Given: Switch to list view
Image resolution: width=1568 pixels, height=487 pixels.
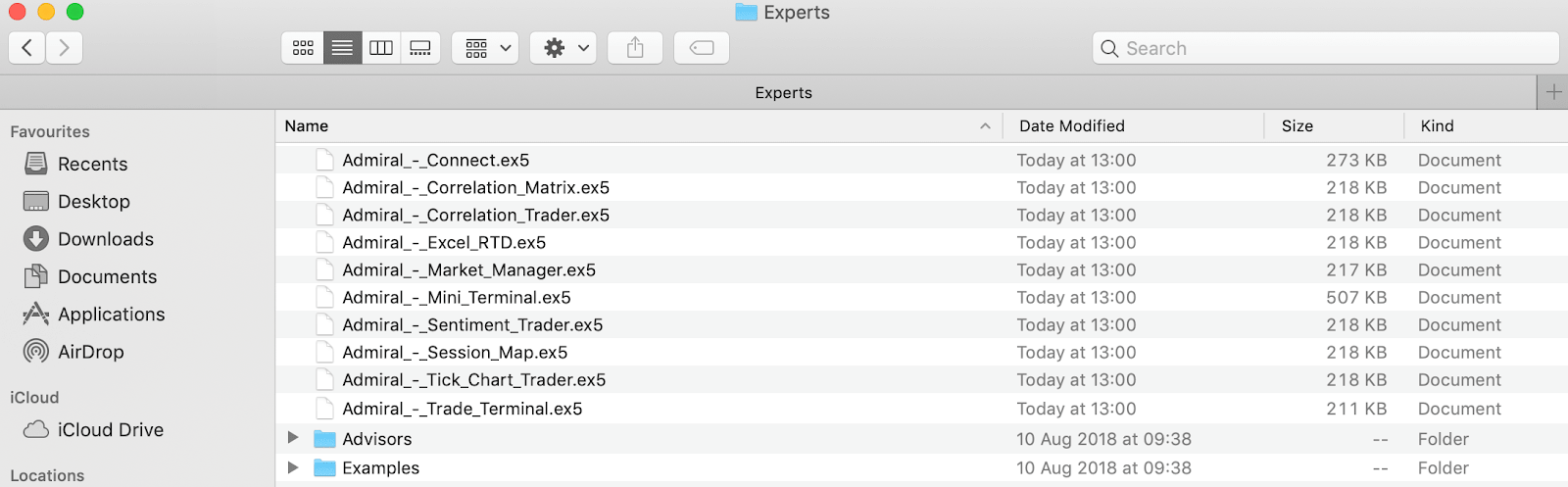Looking at the screenshot, I should (342, 48).
